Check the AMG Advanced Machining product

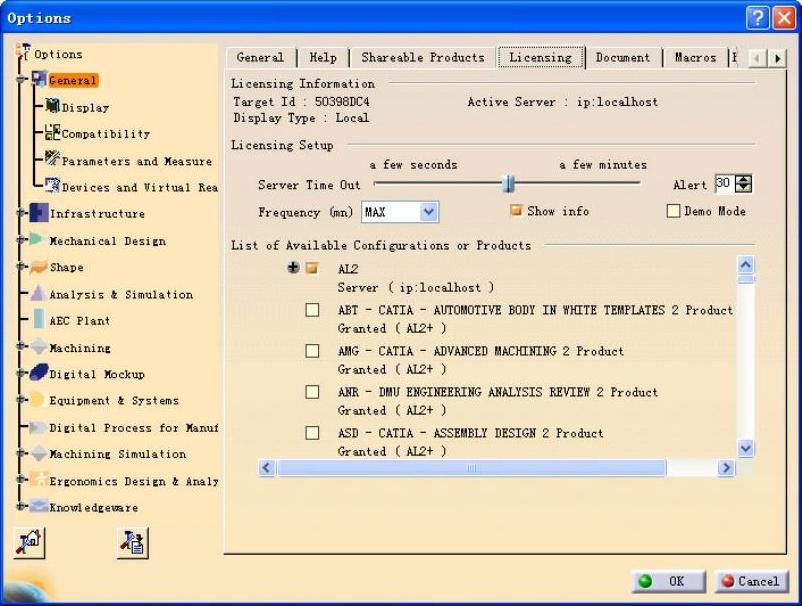click(312, 351)
